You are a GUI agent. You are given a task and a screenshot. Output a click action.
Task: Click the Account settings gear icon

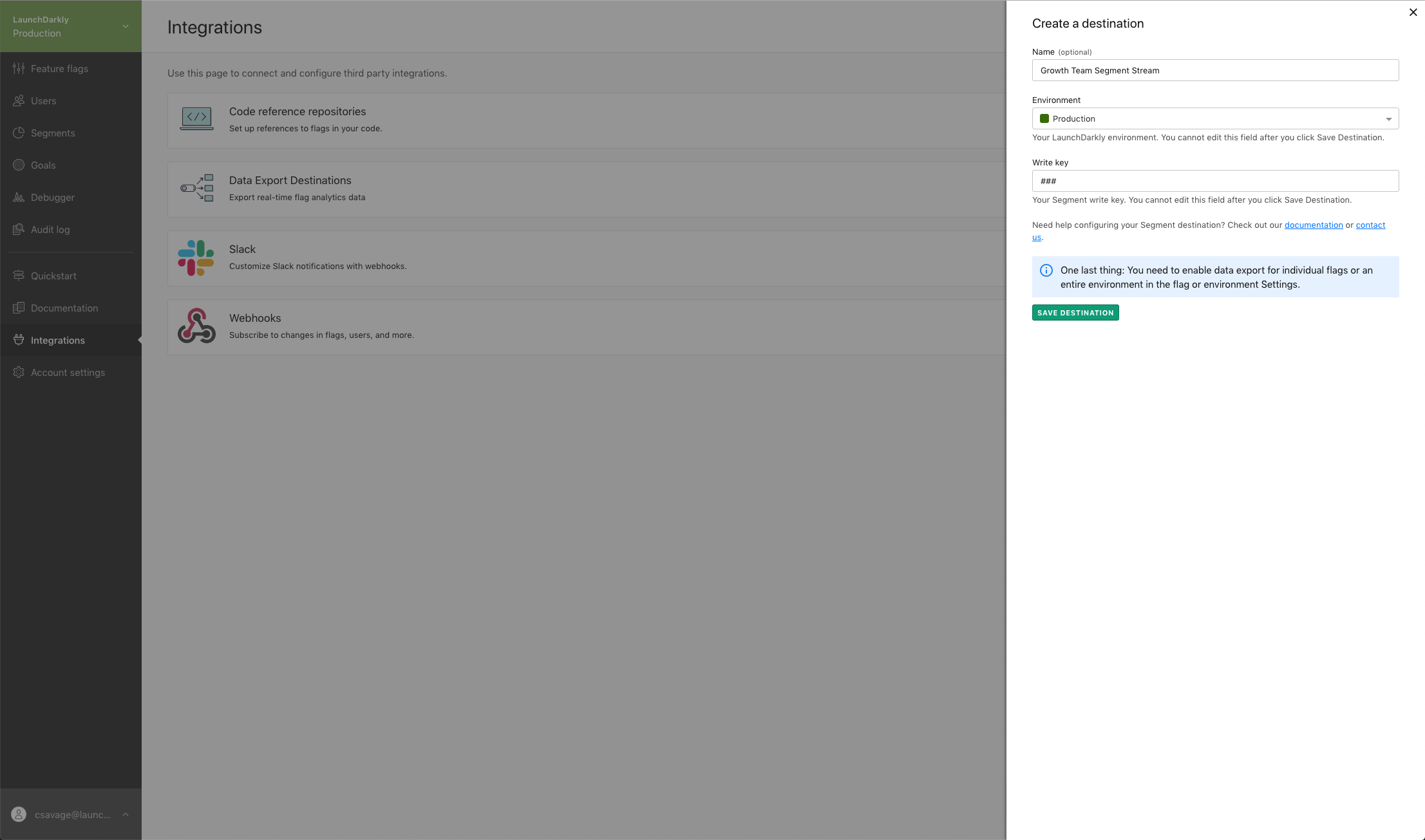coord(19,372)
